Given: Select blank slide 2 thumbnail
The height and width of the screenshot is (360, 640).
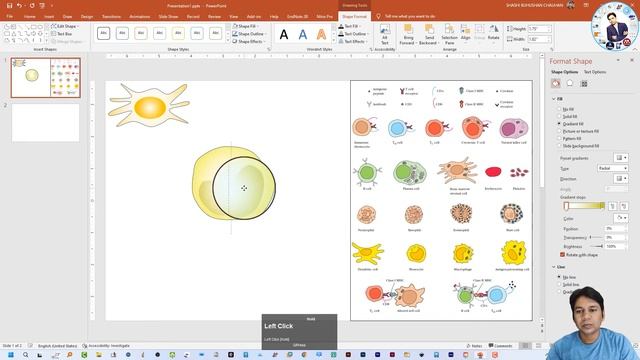Looking at the screenshot, I should [46, 123].
